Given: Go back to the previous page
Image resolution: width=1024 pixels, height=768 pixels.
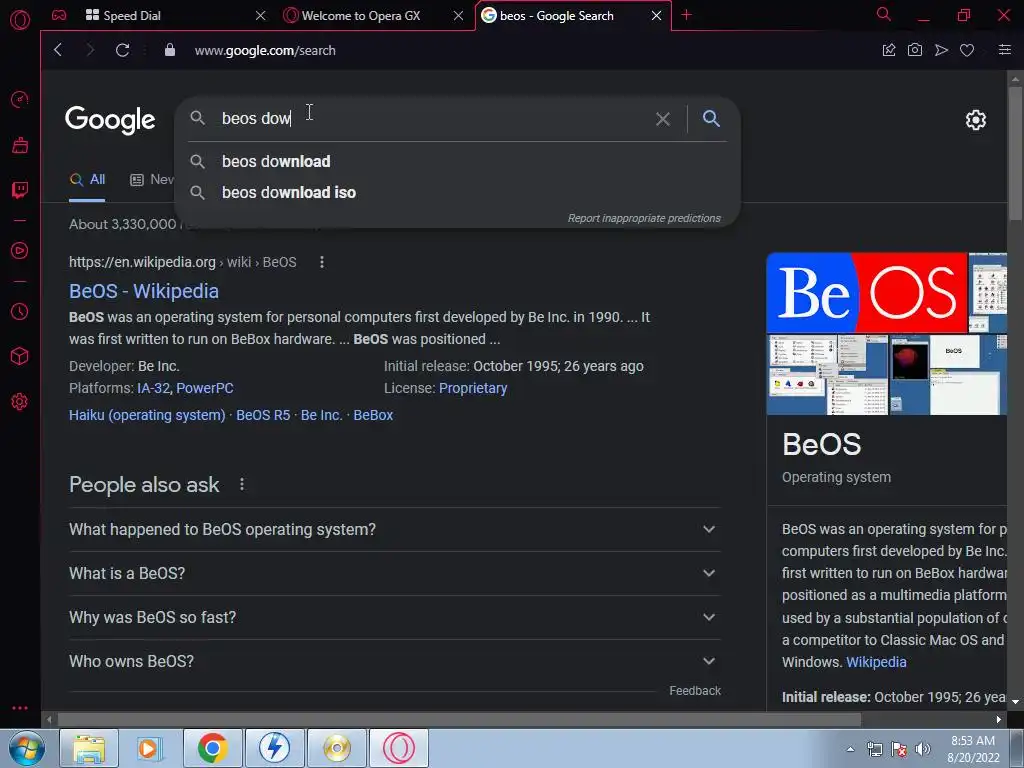Looking at the screenshot, I should 58,50.
